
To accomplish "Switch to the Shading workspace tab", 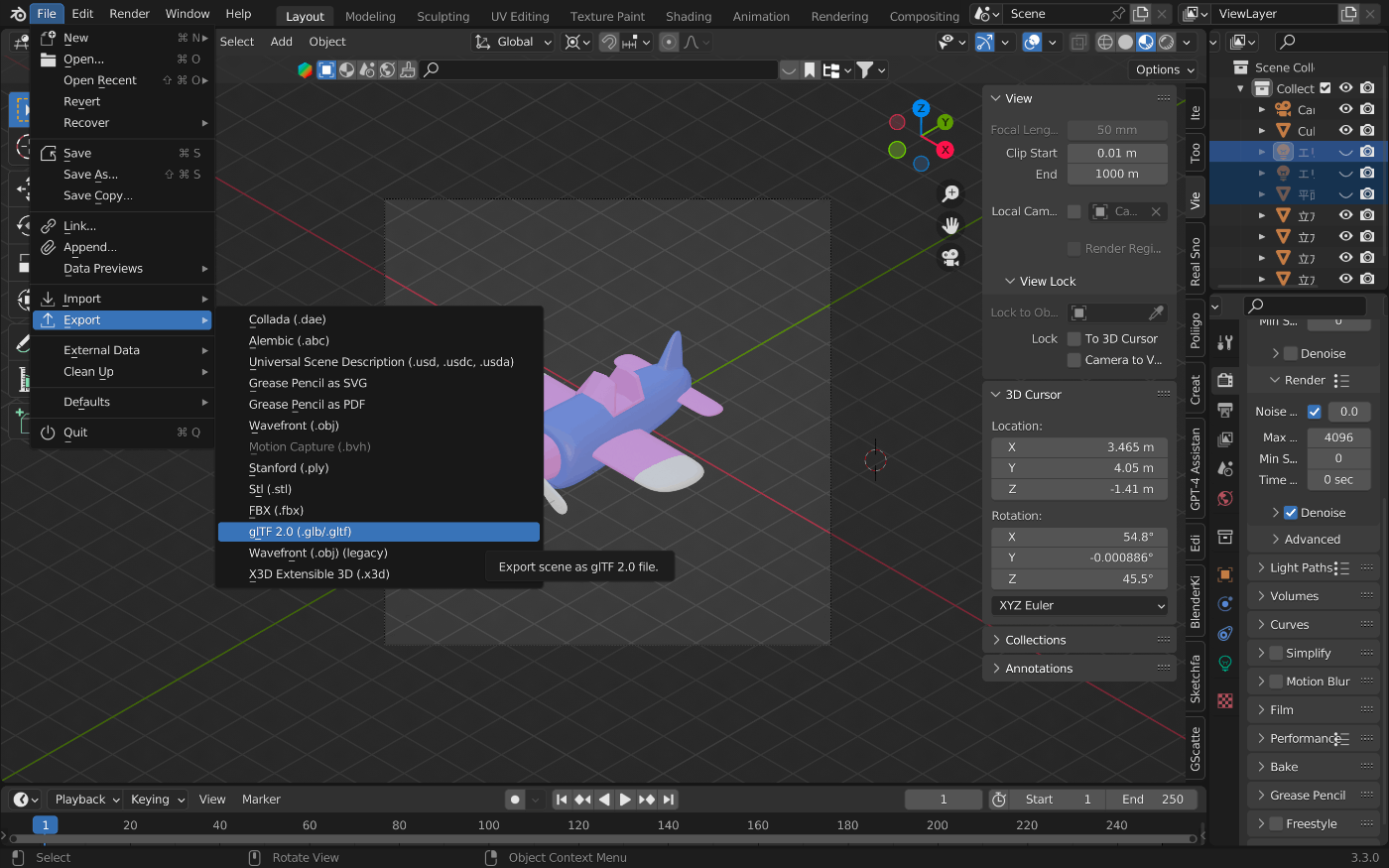I will [x=689, y=16].
